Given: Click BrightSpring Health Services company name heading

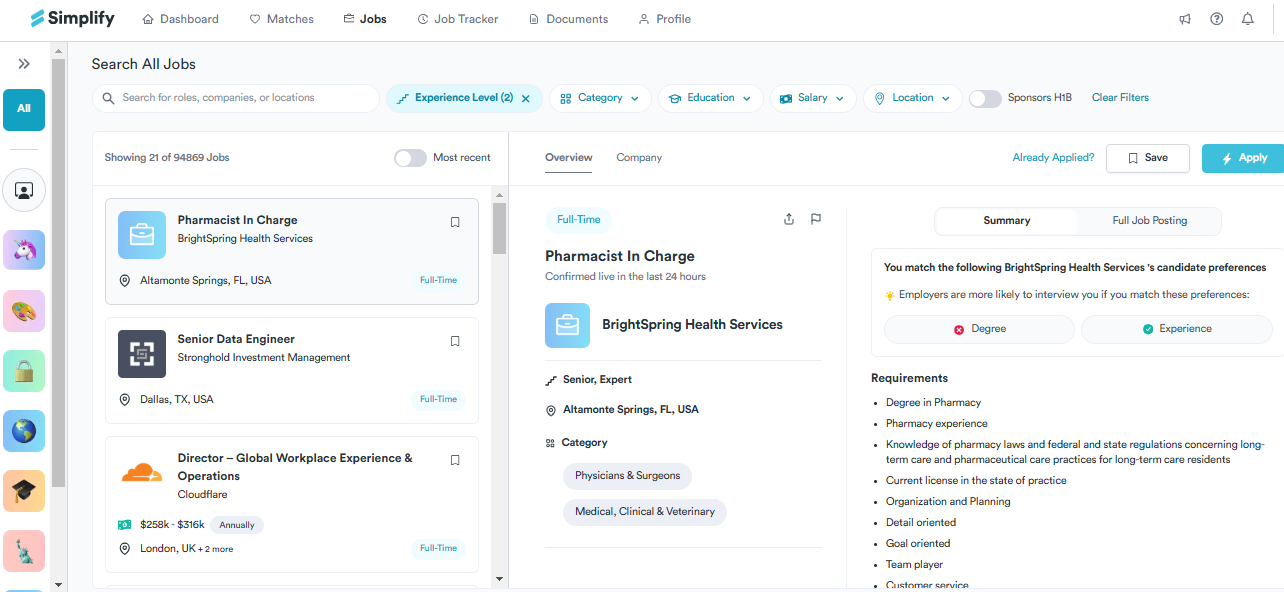Looking at the screenshot, I should coord(692,325).
